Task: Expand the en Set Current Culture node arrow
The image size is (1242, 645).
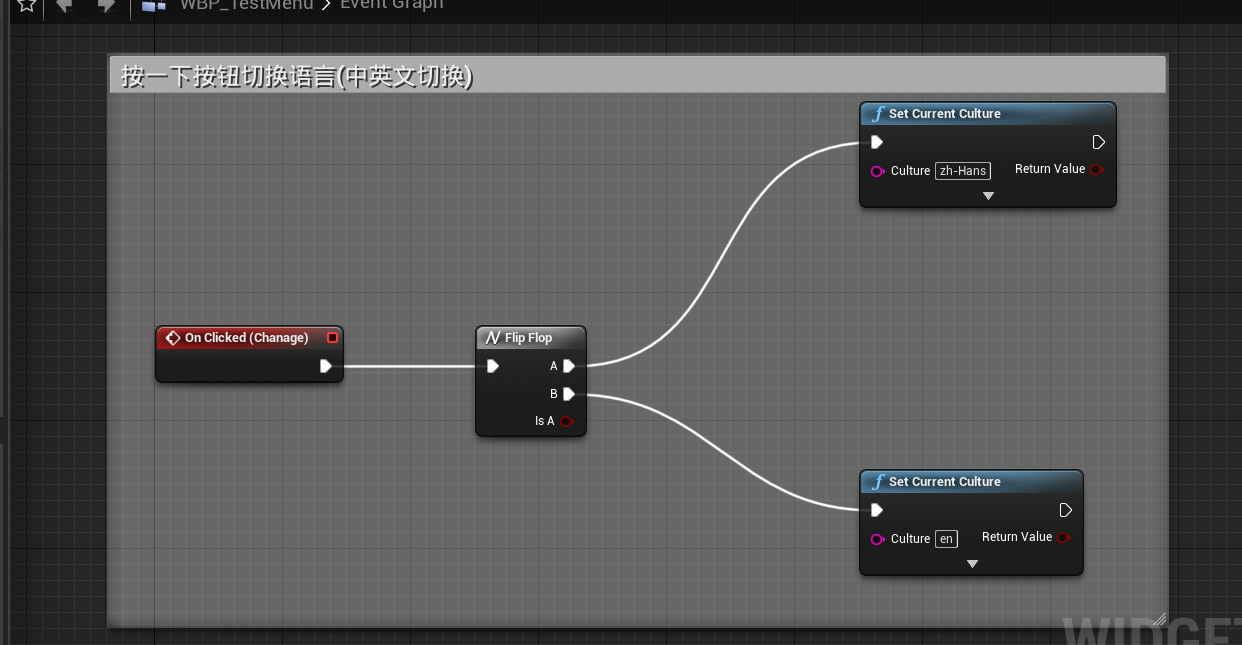Action: [x=972, y=565]
